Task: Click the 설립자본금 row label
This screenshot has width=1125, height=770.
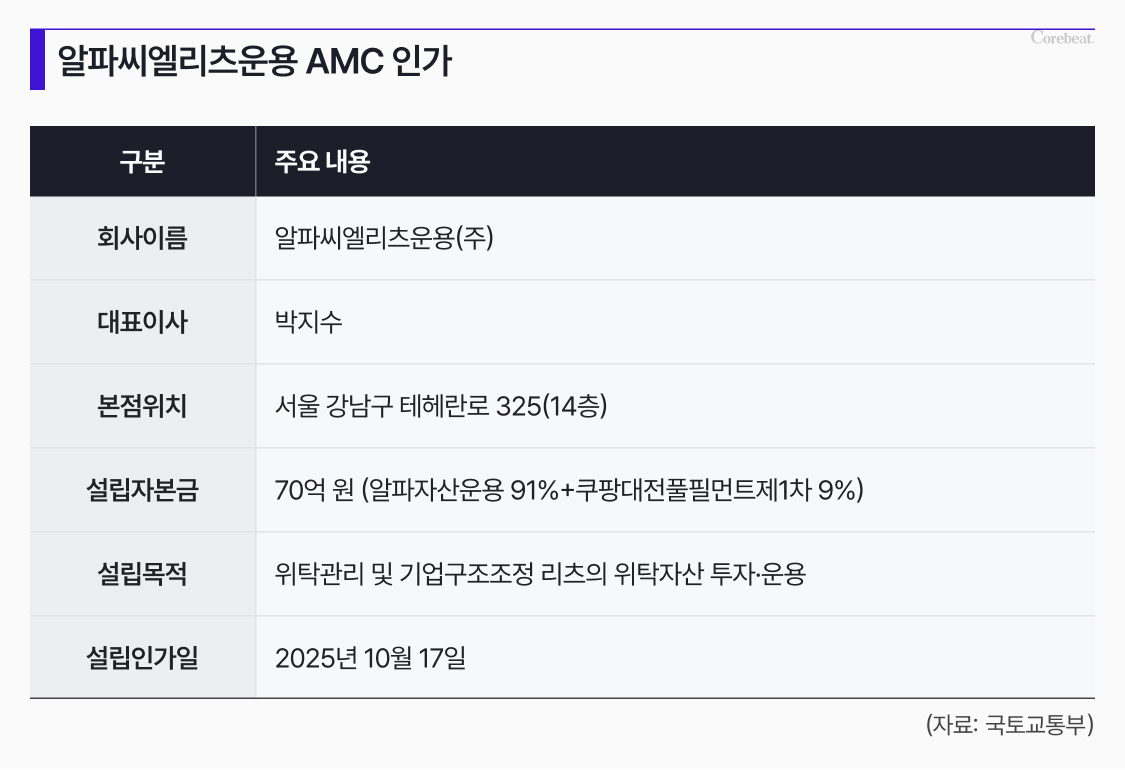Action: point(142,491)
